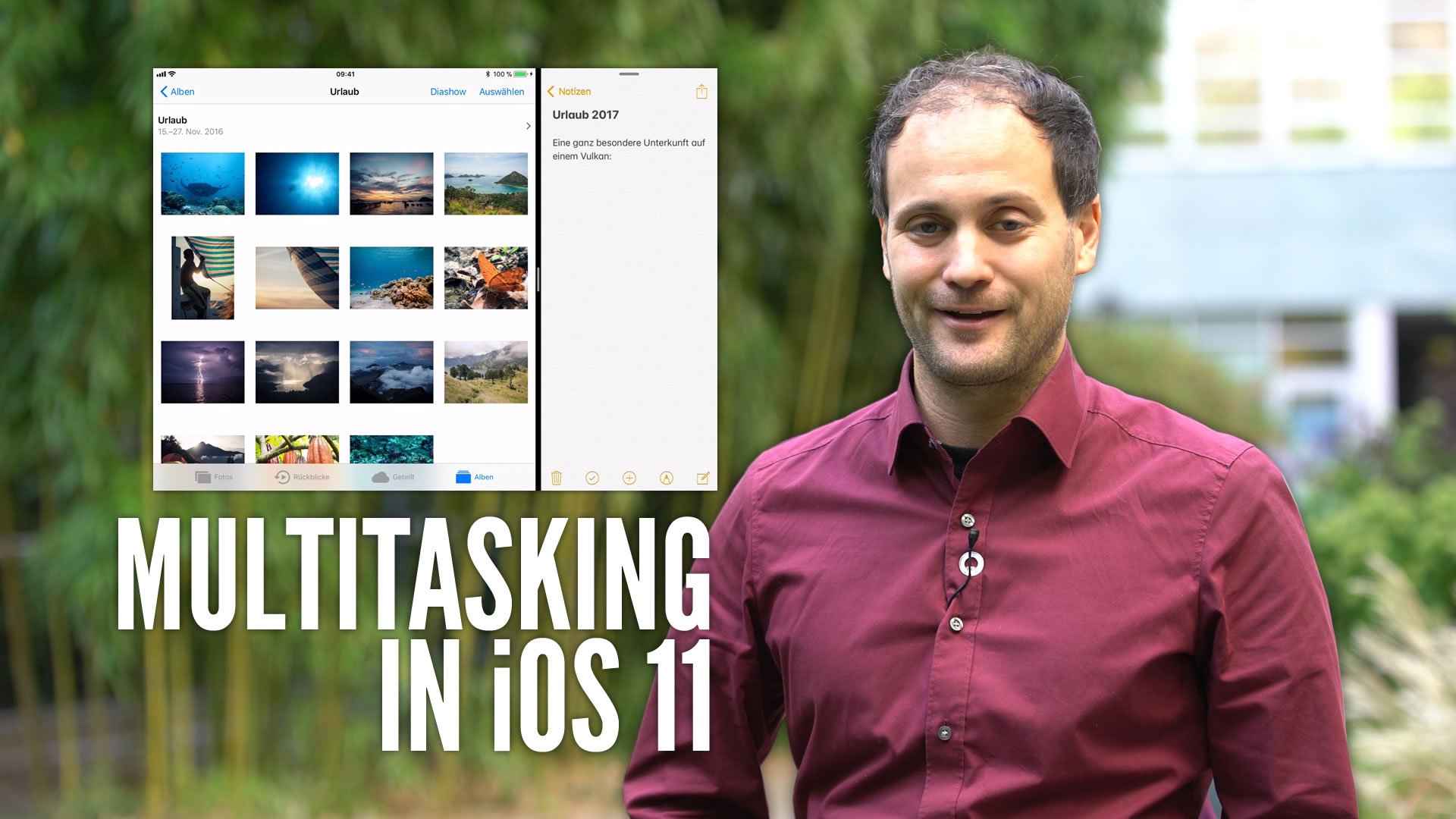This screenshot has width=1456, height=819.
Task: Go back to Notizen list
Action: click(569, 92)
